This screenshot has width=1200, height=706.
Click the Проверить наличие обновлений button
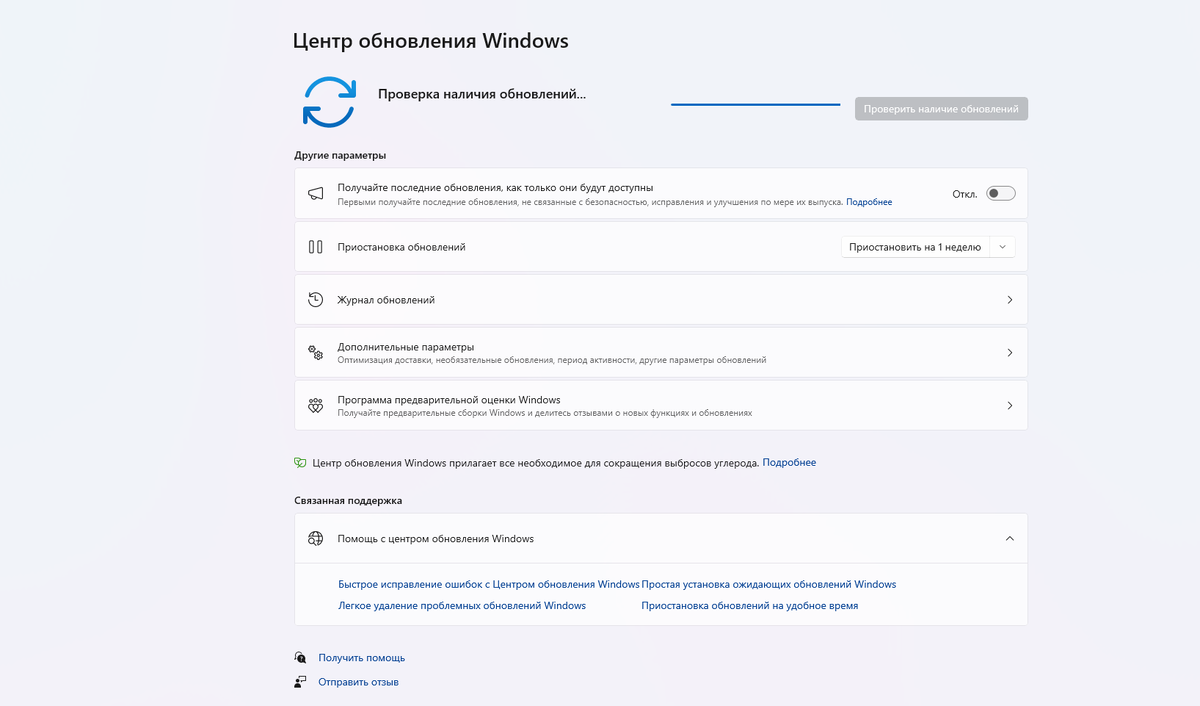coord(941,109)
